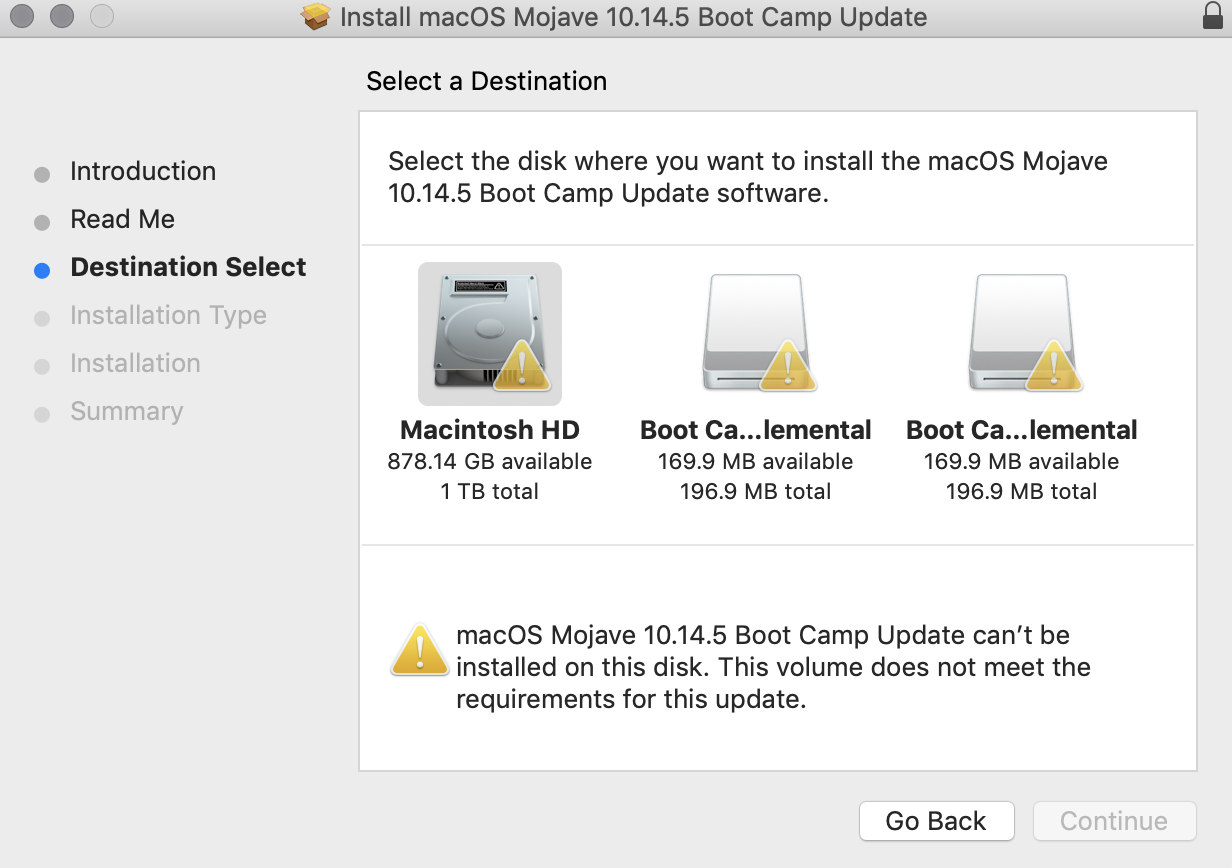
Task: Click the lock icon in the title bar
Action: pyautogui.click(x=1214, y=16)
